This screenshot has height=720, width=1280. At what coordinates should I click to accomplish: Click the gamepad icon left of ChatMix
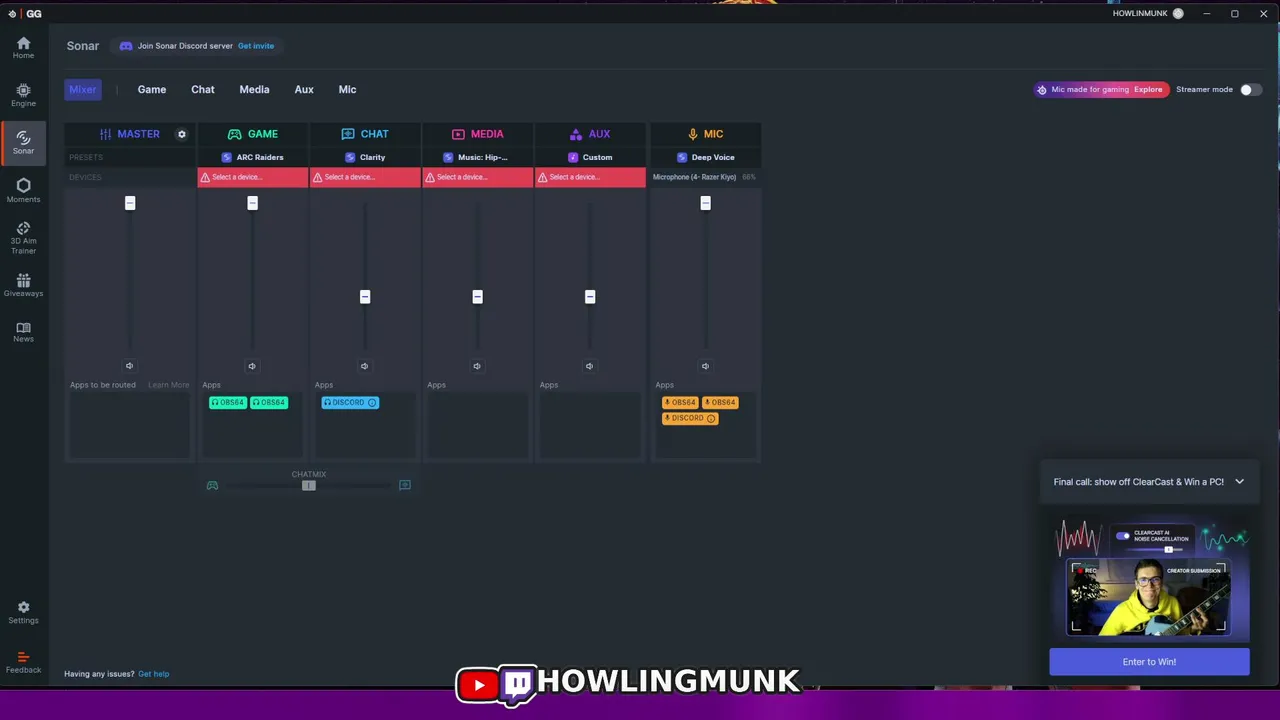[x=212, y=485]
